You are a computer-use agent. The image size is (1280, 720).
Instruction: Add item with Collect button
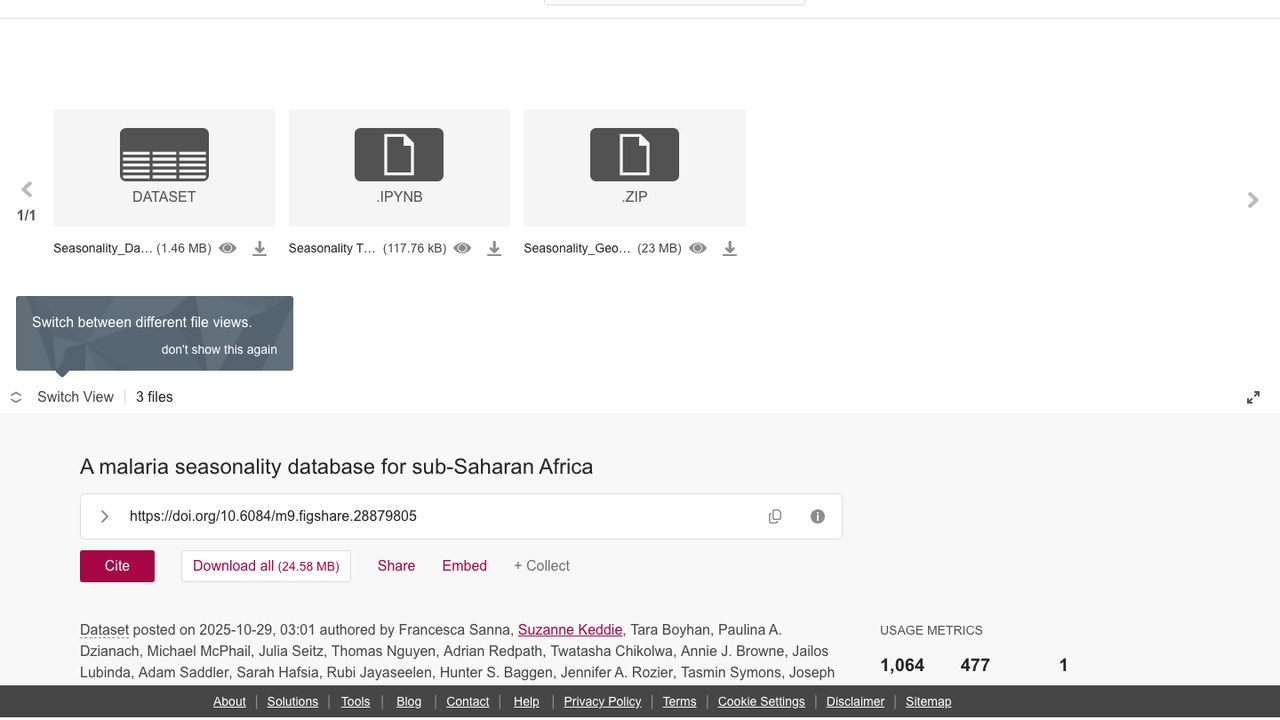[542, 566]
